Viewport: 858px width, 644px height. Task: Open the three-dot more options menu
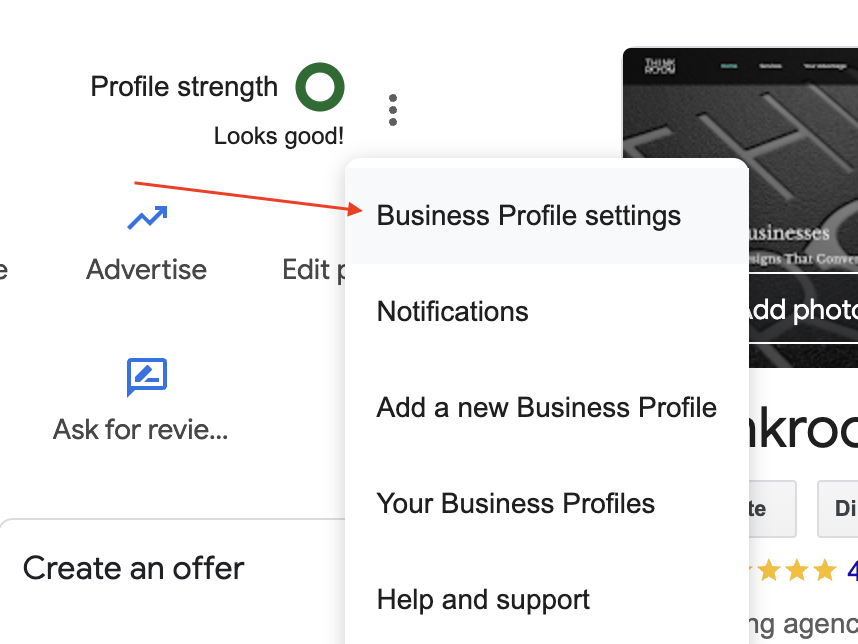tap(392, 110)
